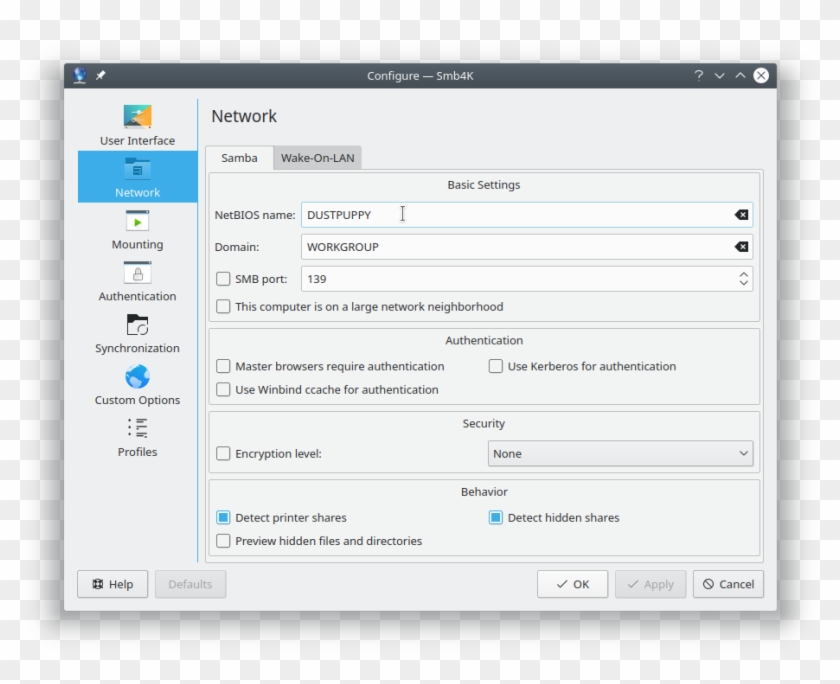Clear the NetBIOS name field with its erase icon
Image resolution: width=840 pixels, height=684 pixels.
tap(741, 214)
